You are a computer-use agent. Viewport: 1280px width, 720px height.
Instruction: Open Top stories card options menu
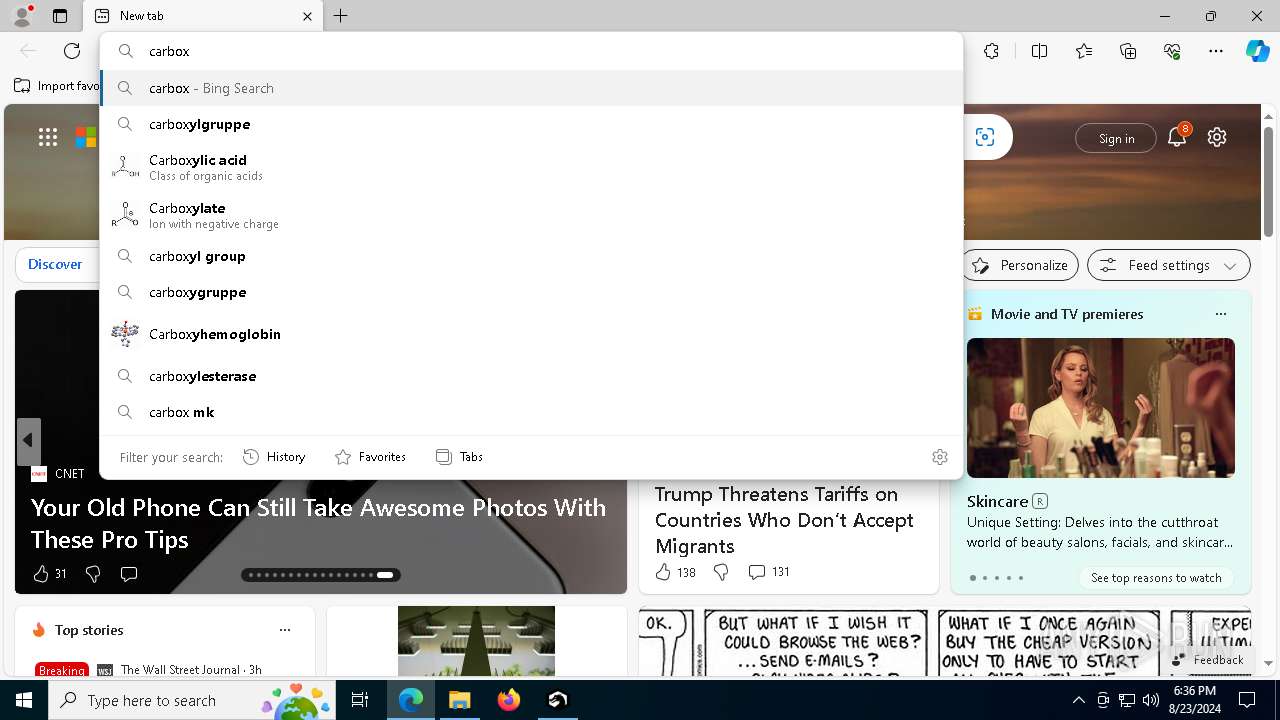point(285,630)
